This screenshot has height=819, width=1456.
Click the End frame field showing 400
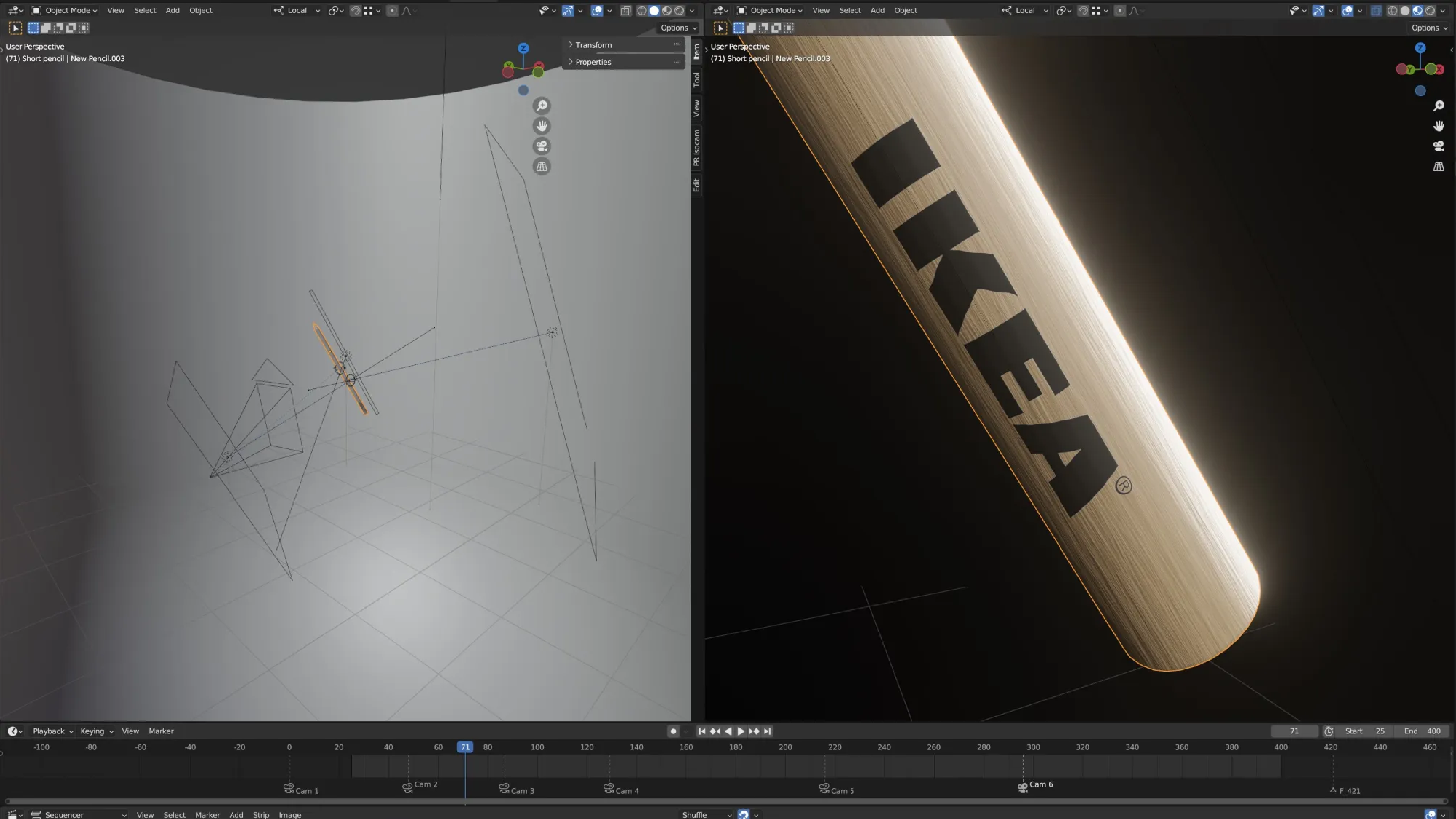[x=1422, y=731]
